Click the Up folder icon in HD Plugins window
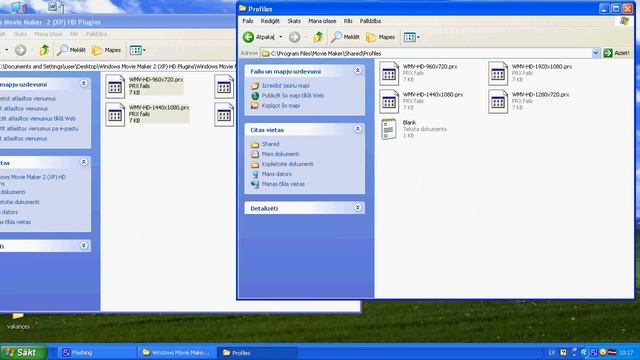This screenshot has width=640, height=360. coord(44,50)
